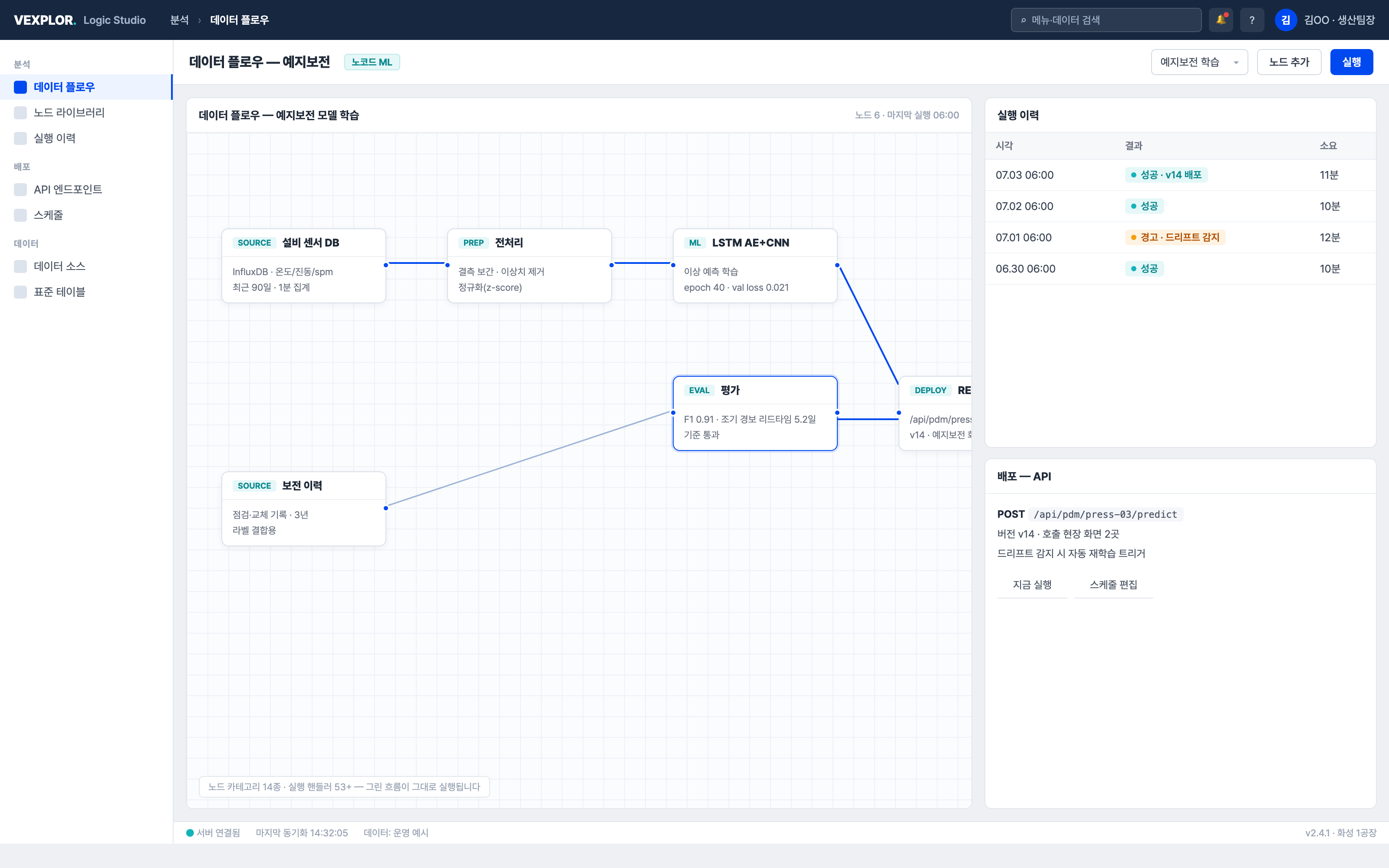Image resolution: width=1389 pixels, height=868 pixels.
Task: Select the 보전 이력 node card
Action: pos(304,509)
